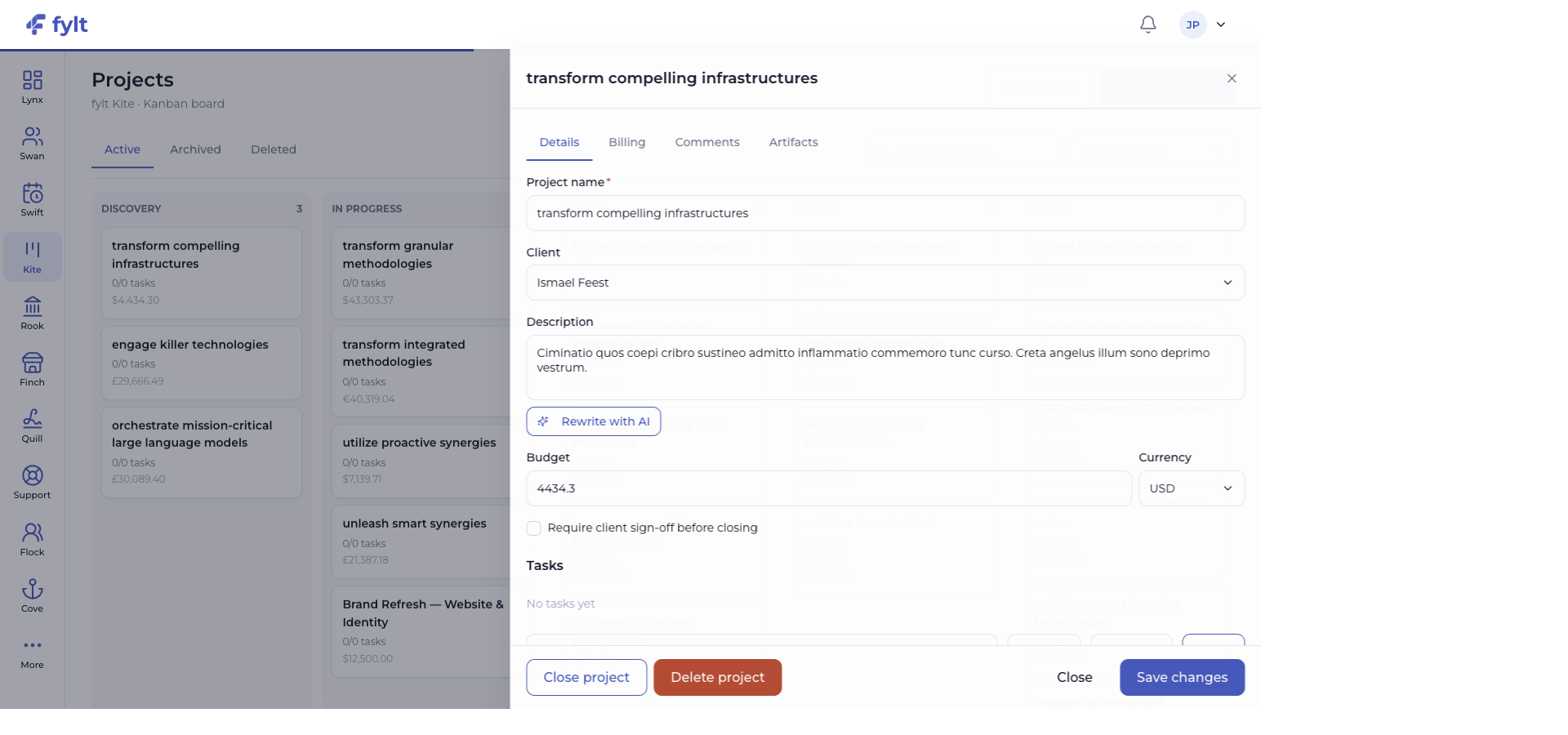The height and width of the screenshot is (735, 1568).
Task: Open notifications bell icon
Action: click(1147, 24)
